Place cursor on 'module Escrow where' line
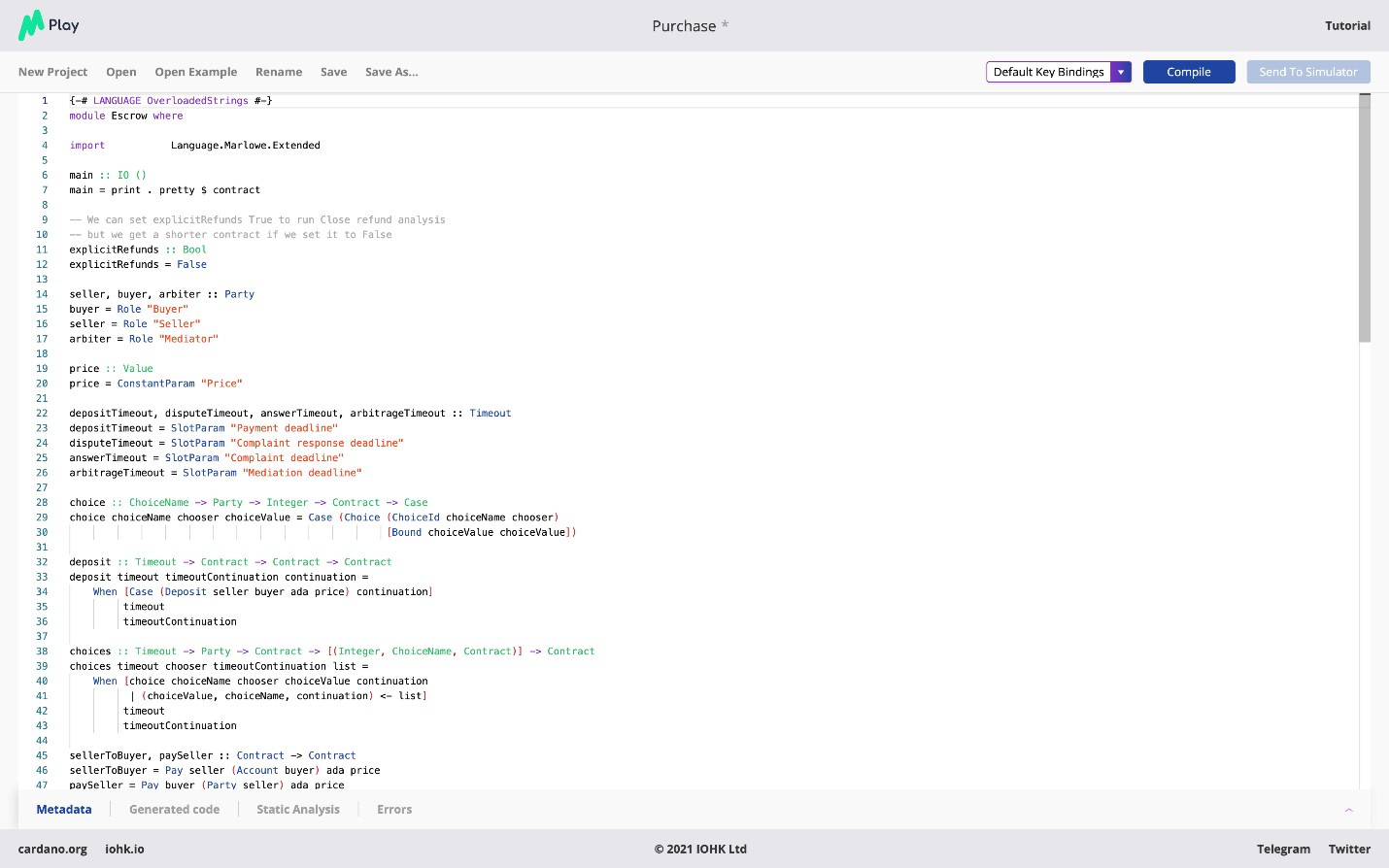Image resolution: width=1389 pixels, height=868 pixels. (x=126, y=116)
